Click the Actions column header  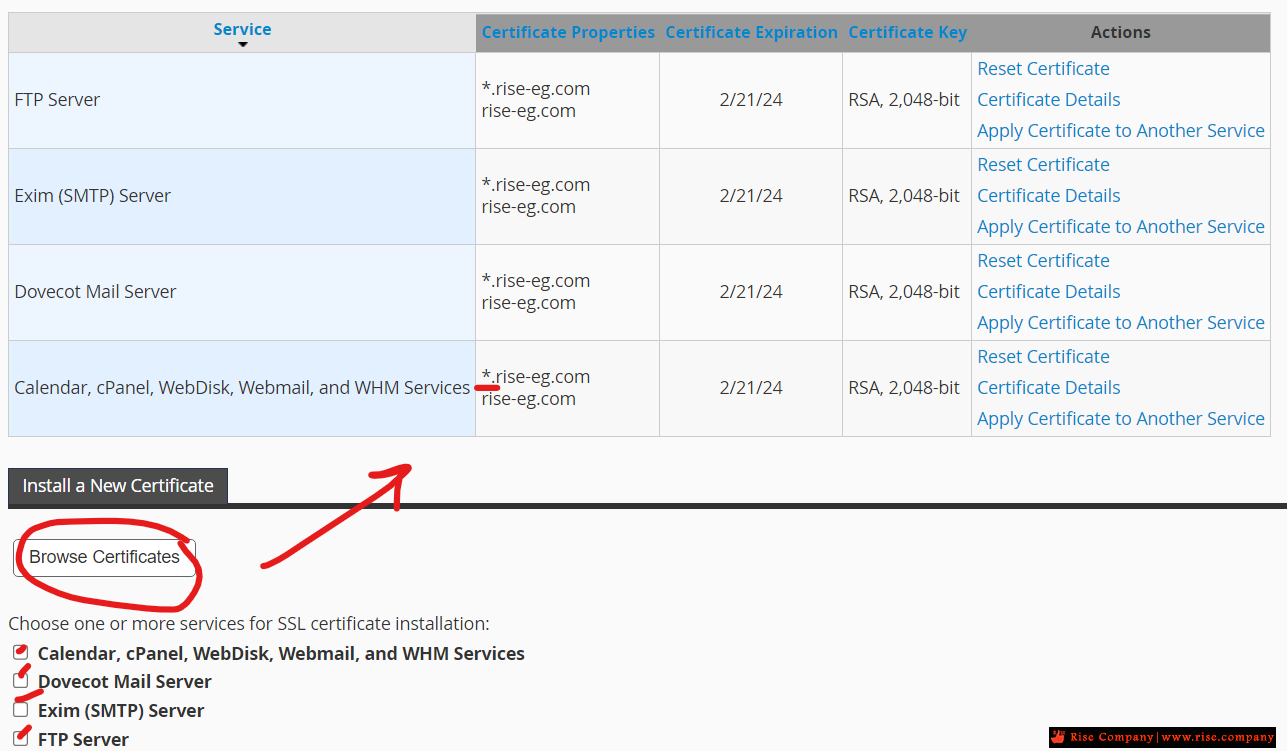[x=1120, y=32]
